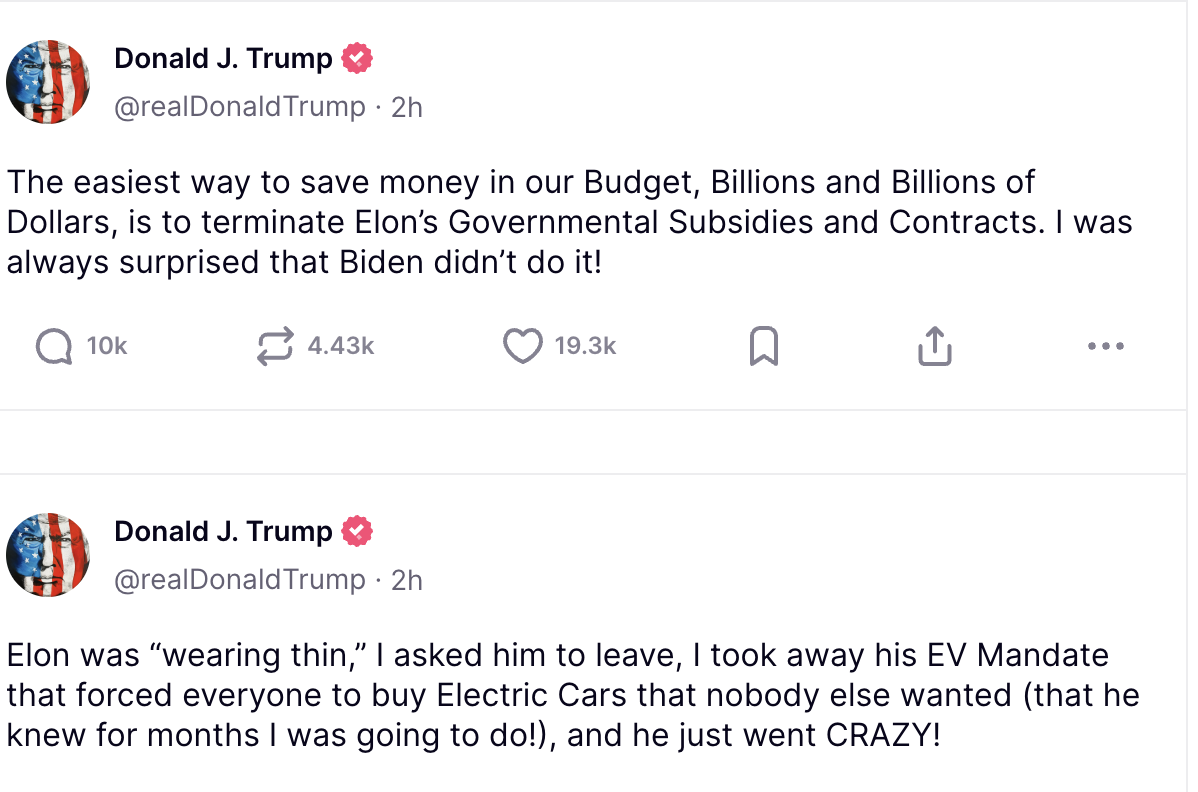The width and height of the screenshot is (1198, 792).
Task: Click the 10k reply count
Action: coord(107,347)
